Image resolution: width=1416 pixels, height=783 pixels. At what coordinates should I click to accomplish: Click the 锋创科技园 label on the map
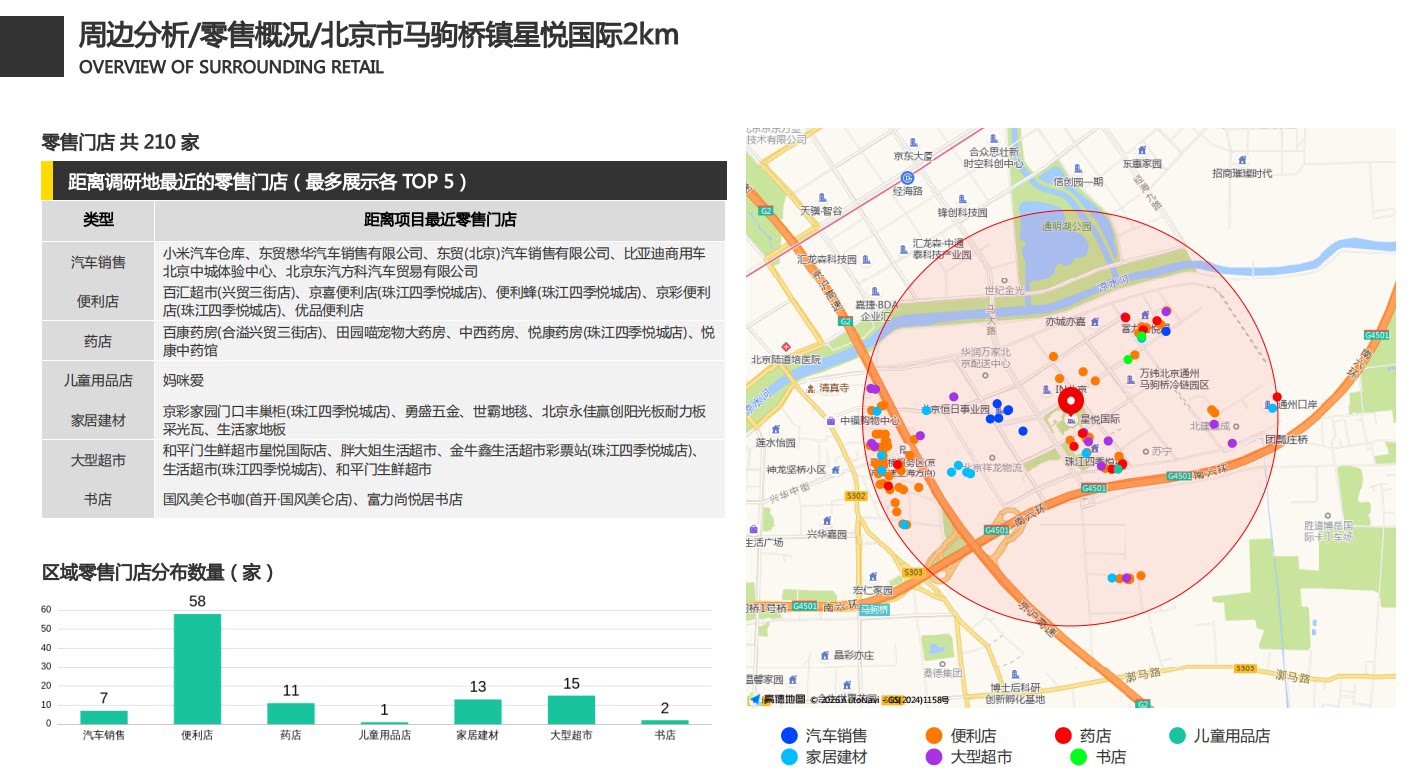(x=962, y=212)
